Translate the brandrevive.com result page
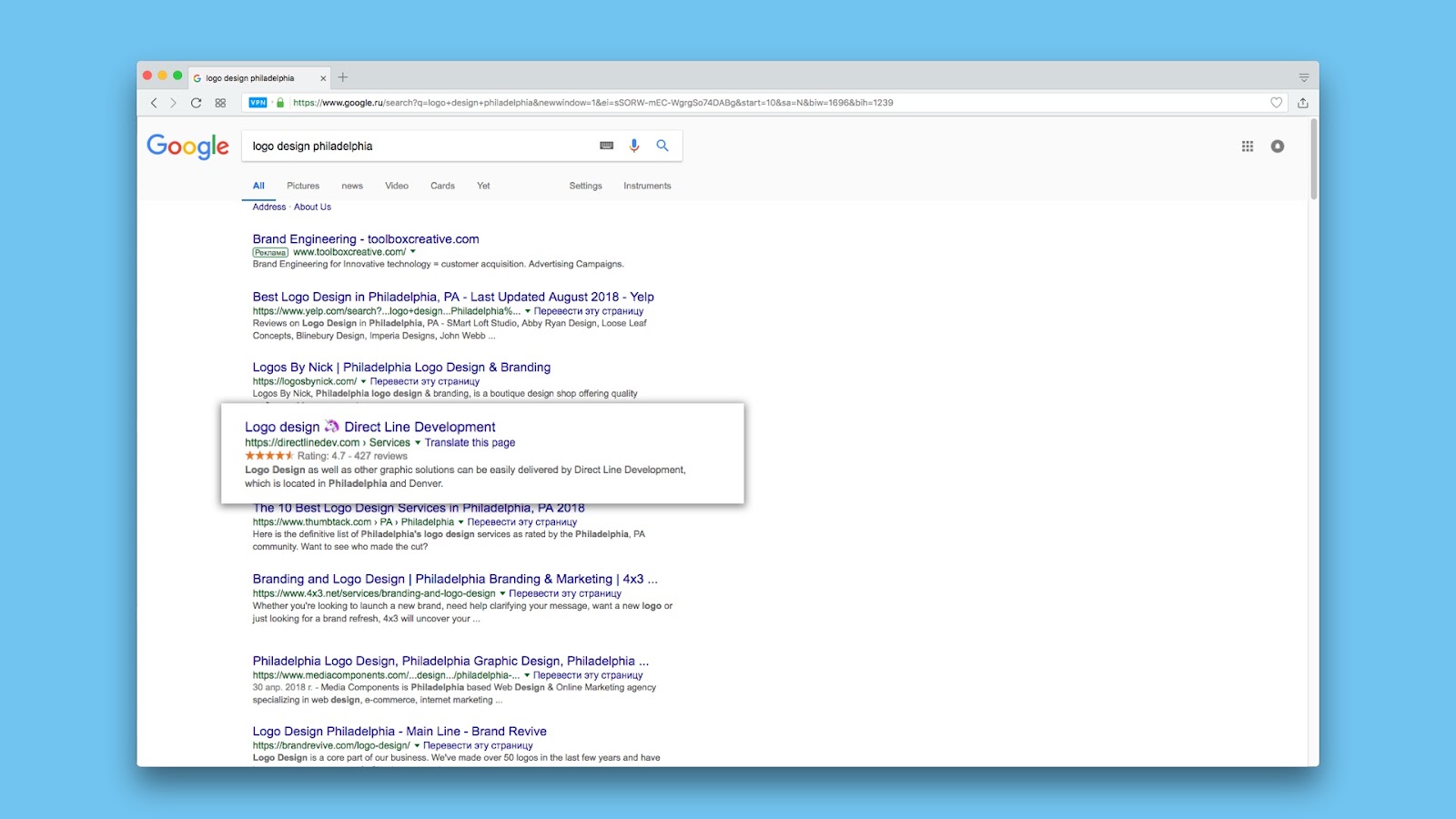Image resolution: width=1456 pixels, height=819 pixels. (x=478, y=745)
